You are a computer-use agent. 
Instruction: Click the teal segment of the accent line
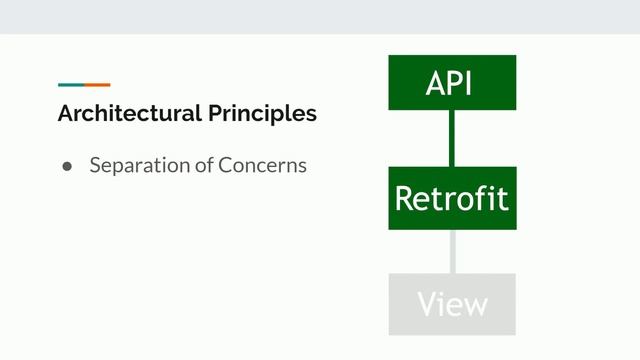(x=71, y=85)
